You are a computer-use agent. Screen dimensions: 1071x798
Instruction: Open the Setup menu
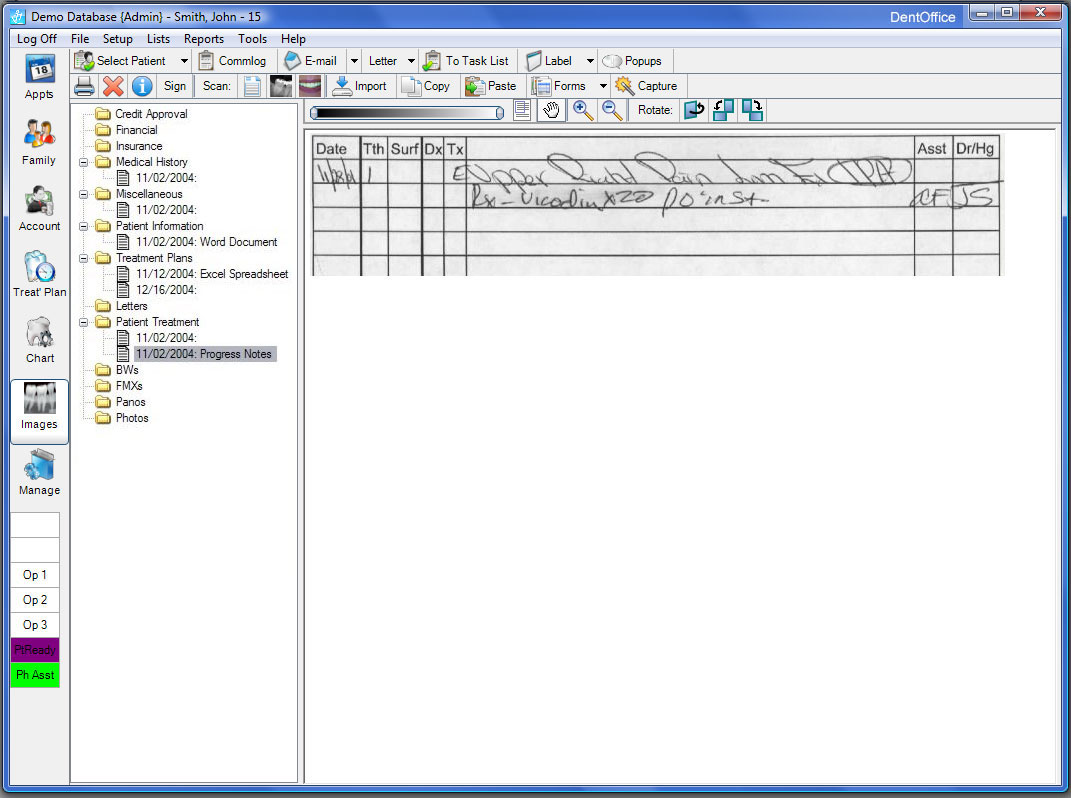(117, 39)
